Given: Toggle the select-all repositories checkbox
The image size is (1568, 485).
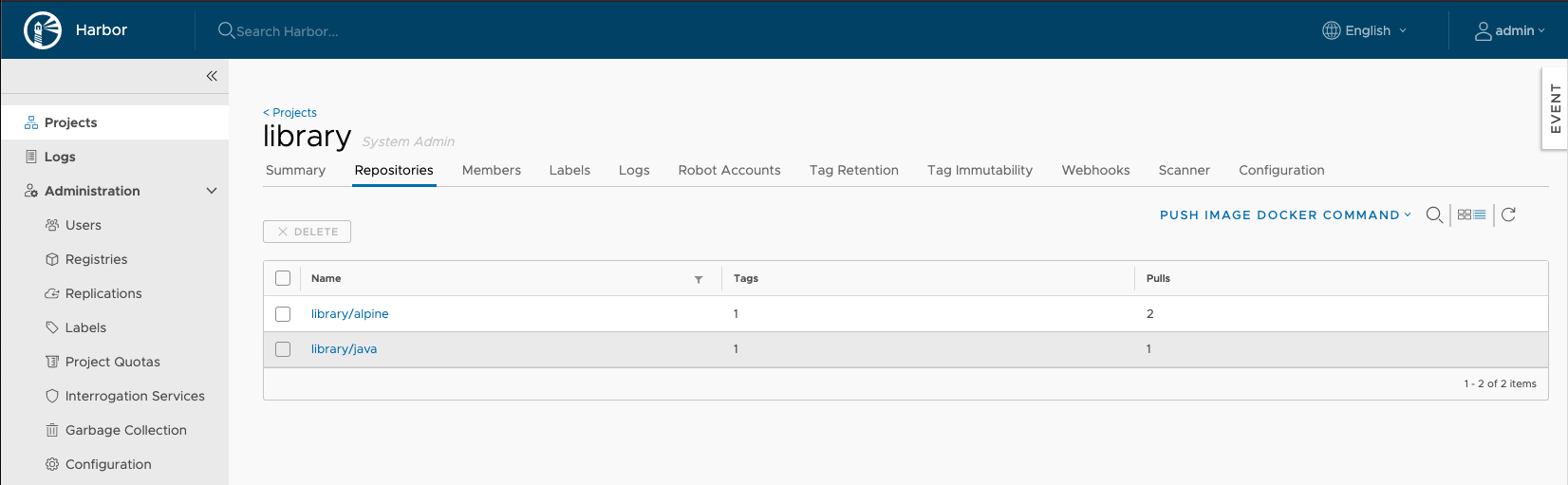Looking at the screenshot, I should [283, 278].
